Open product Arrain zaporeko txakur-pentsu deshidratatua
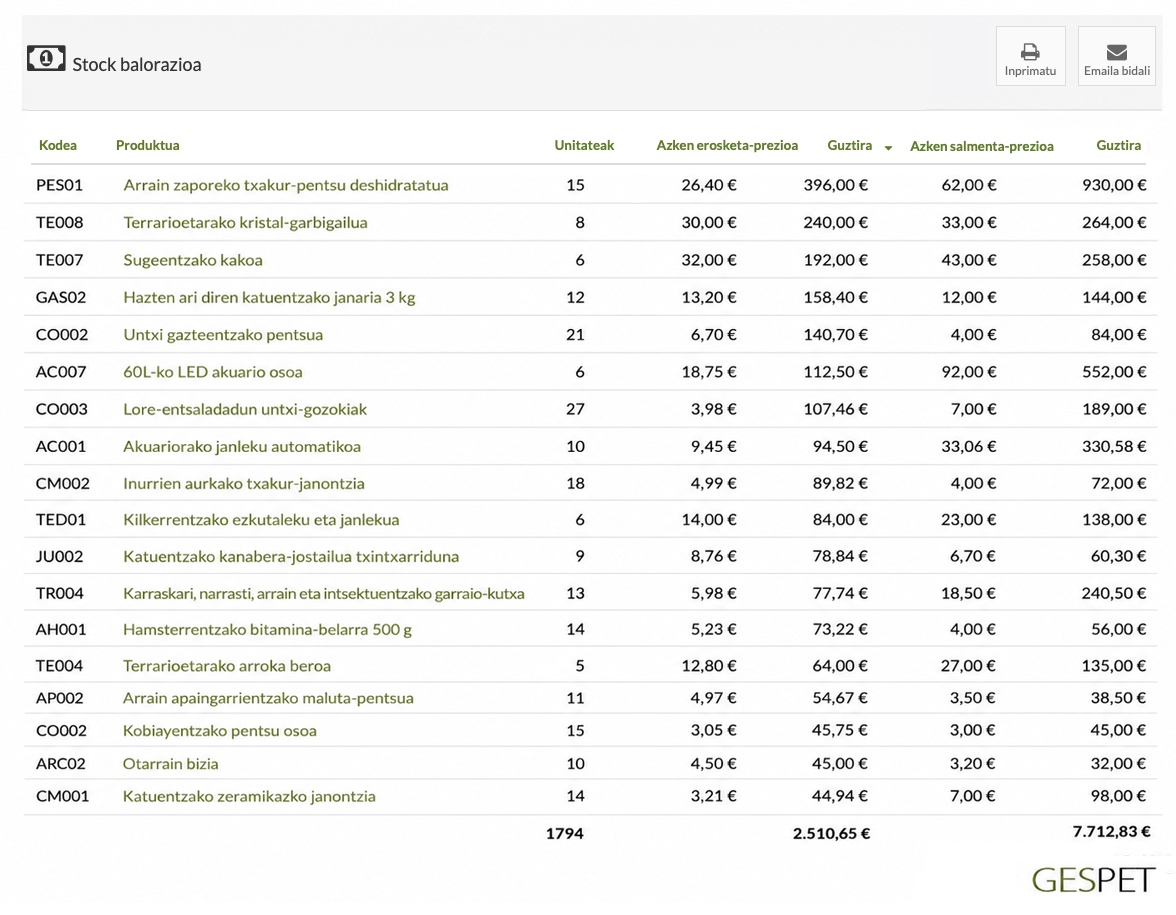The image size is (1176, 915). point(286,185)
